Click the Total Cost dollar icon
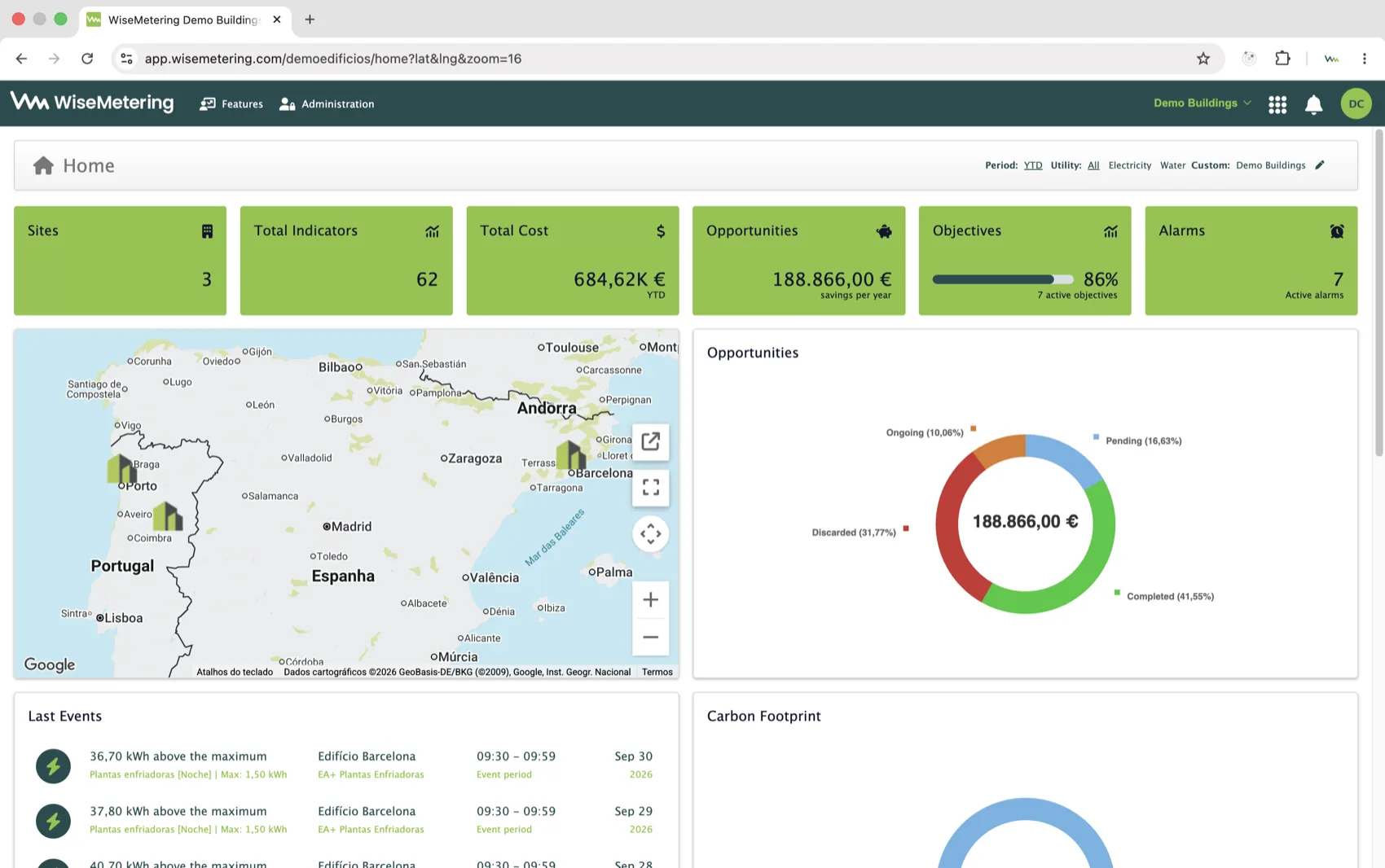Screen dimensions: 1385x868 tap(661, 231)
